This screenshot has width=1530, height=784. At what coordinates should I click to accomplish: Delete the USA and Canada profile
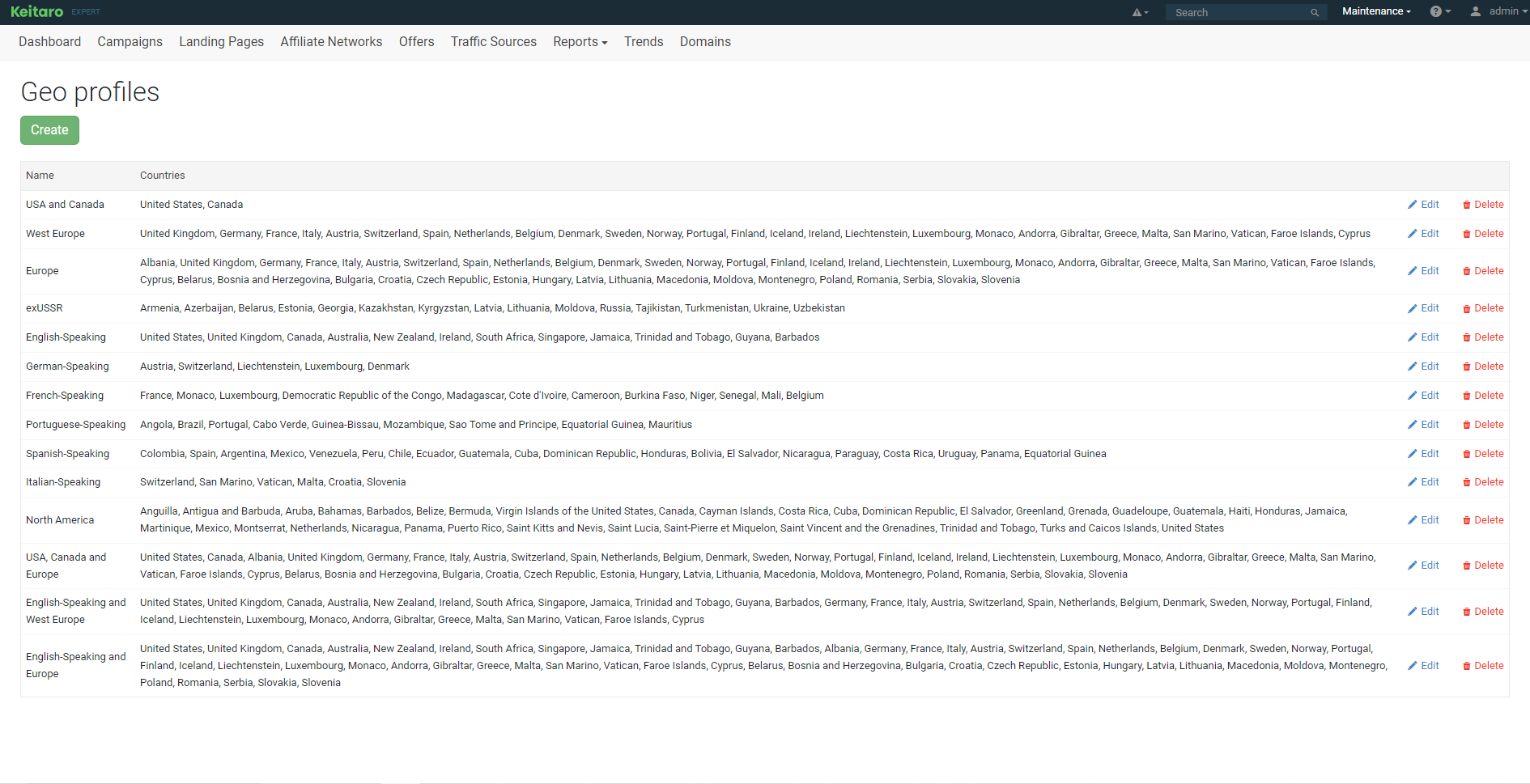[x=1483, y=205]
